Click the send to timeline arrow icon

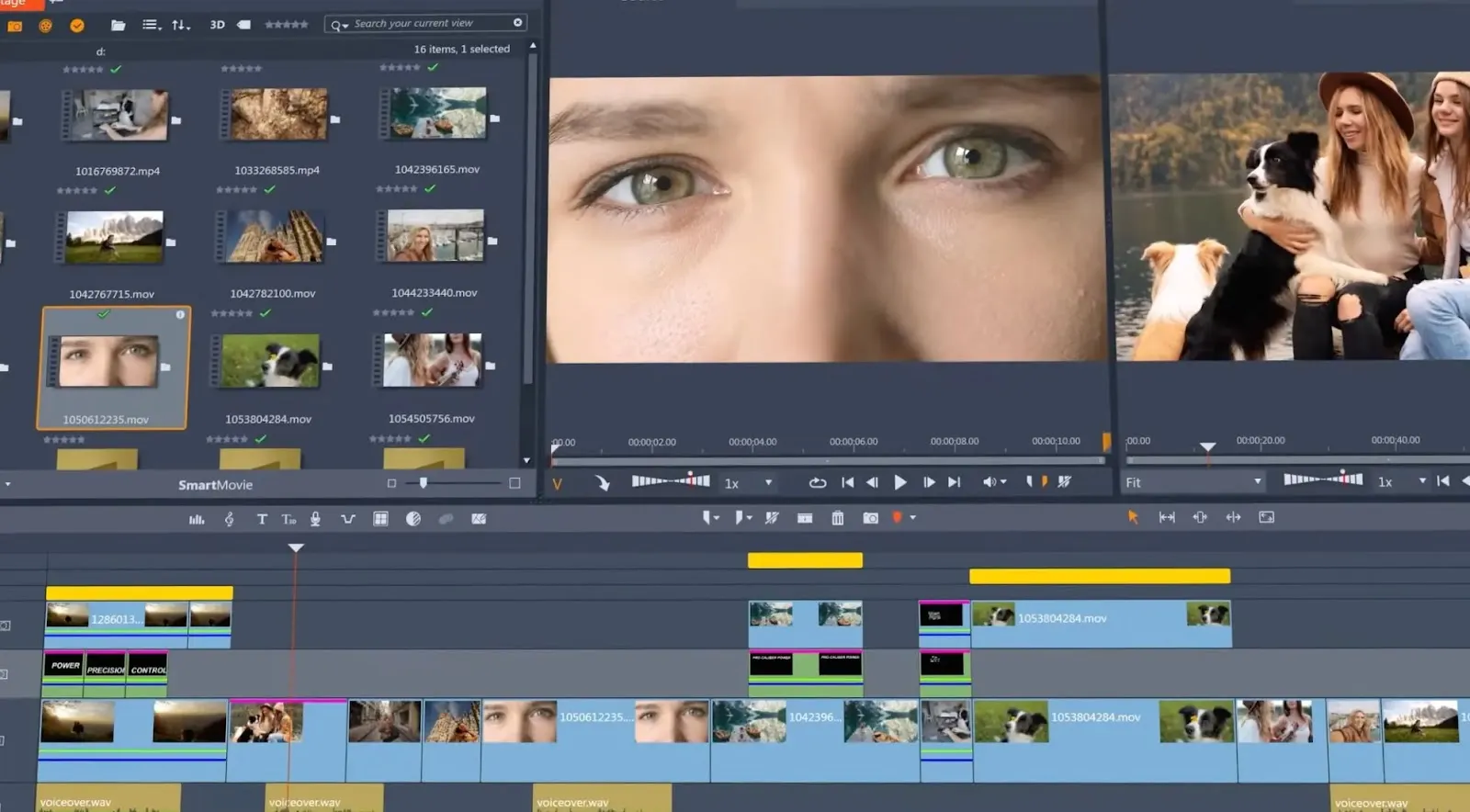tap(602, 482)
